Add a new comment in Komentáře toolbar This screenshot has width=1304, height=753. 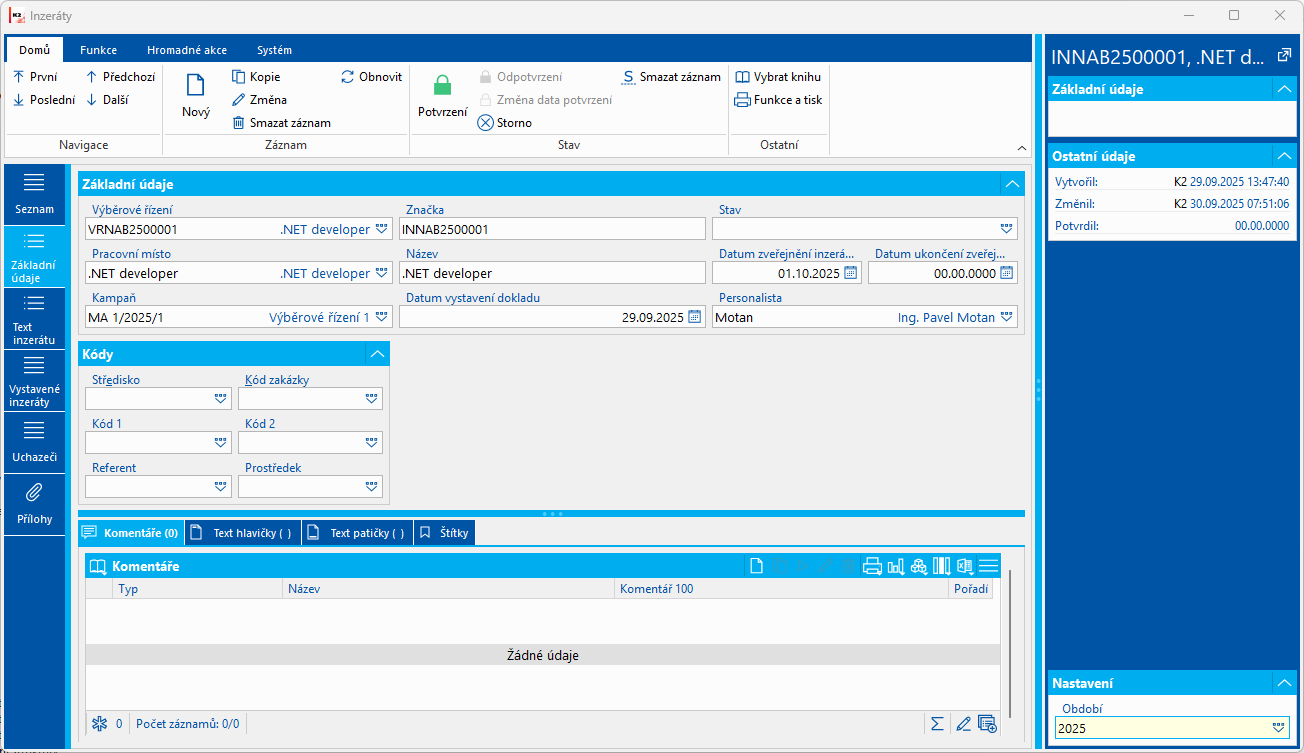[x=757, y=566]
